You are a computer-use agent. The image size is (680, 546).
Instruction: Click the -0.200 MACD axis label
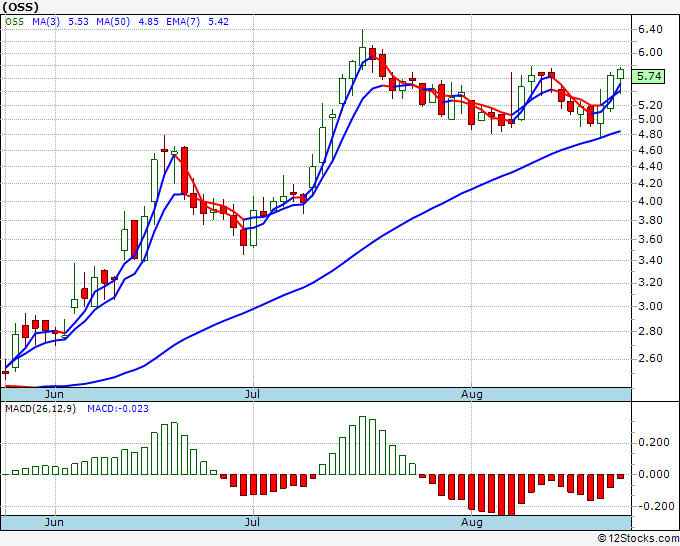pyautogui.click(x=654, y=506)
